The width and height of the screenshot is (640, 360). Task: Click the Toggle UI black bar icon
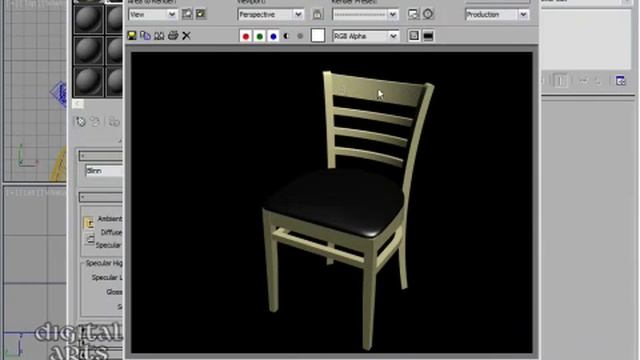pyautogui.click(x=428, y=36)
